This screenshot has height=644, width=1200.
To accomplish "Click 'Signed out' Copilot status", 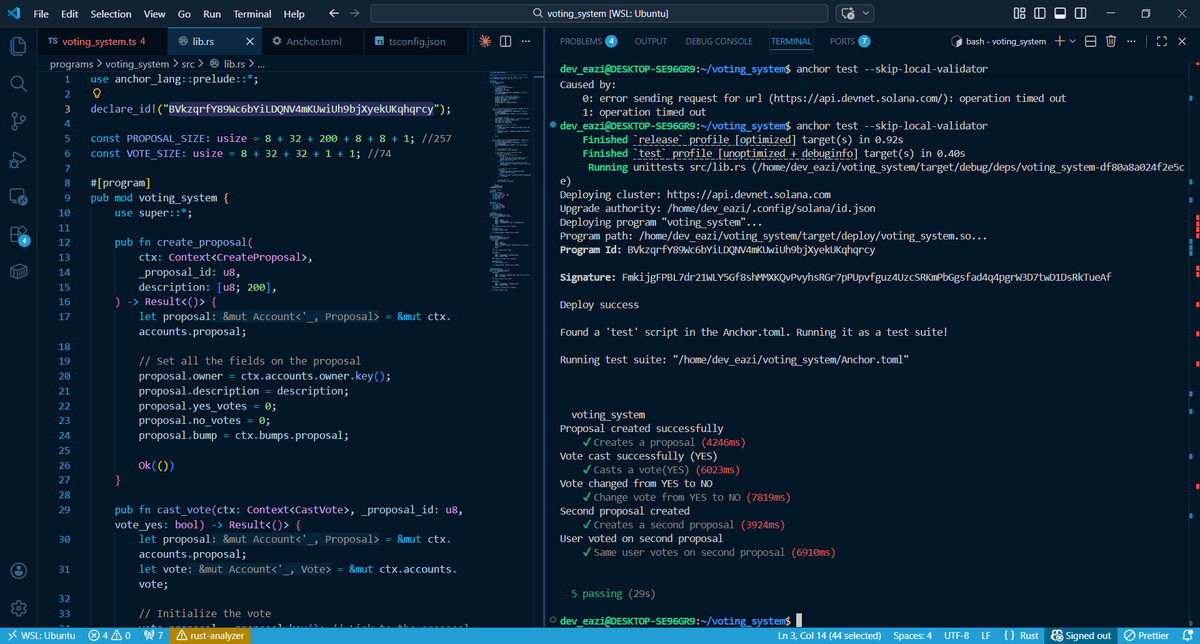I will point(1081,636).
